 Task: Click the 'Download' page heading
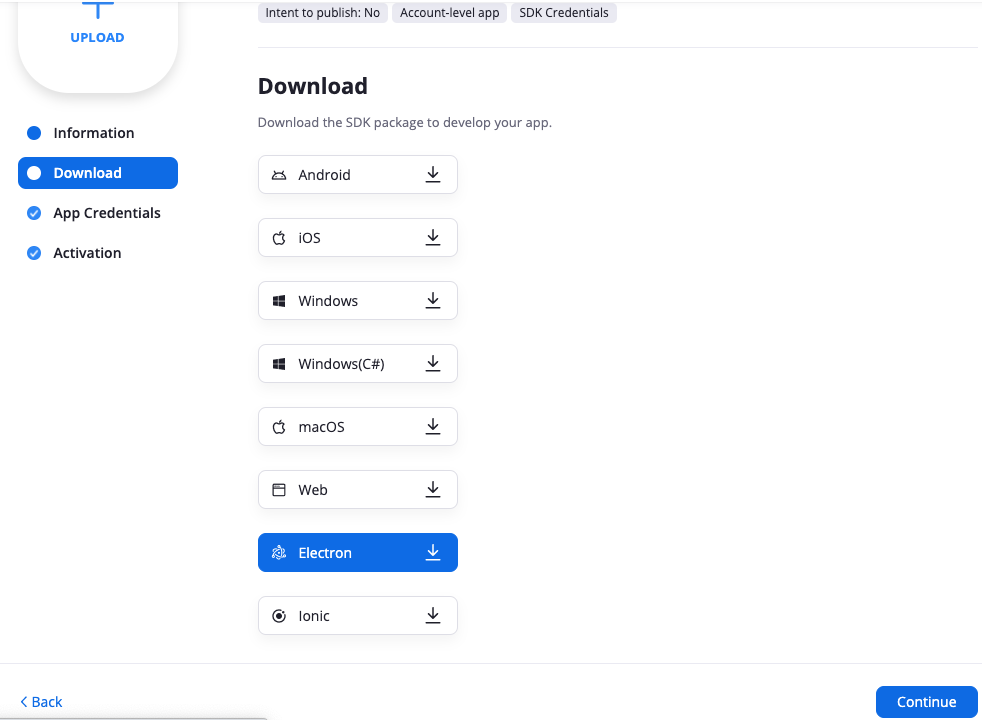313,86
